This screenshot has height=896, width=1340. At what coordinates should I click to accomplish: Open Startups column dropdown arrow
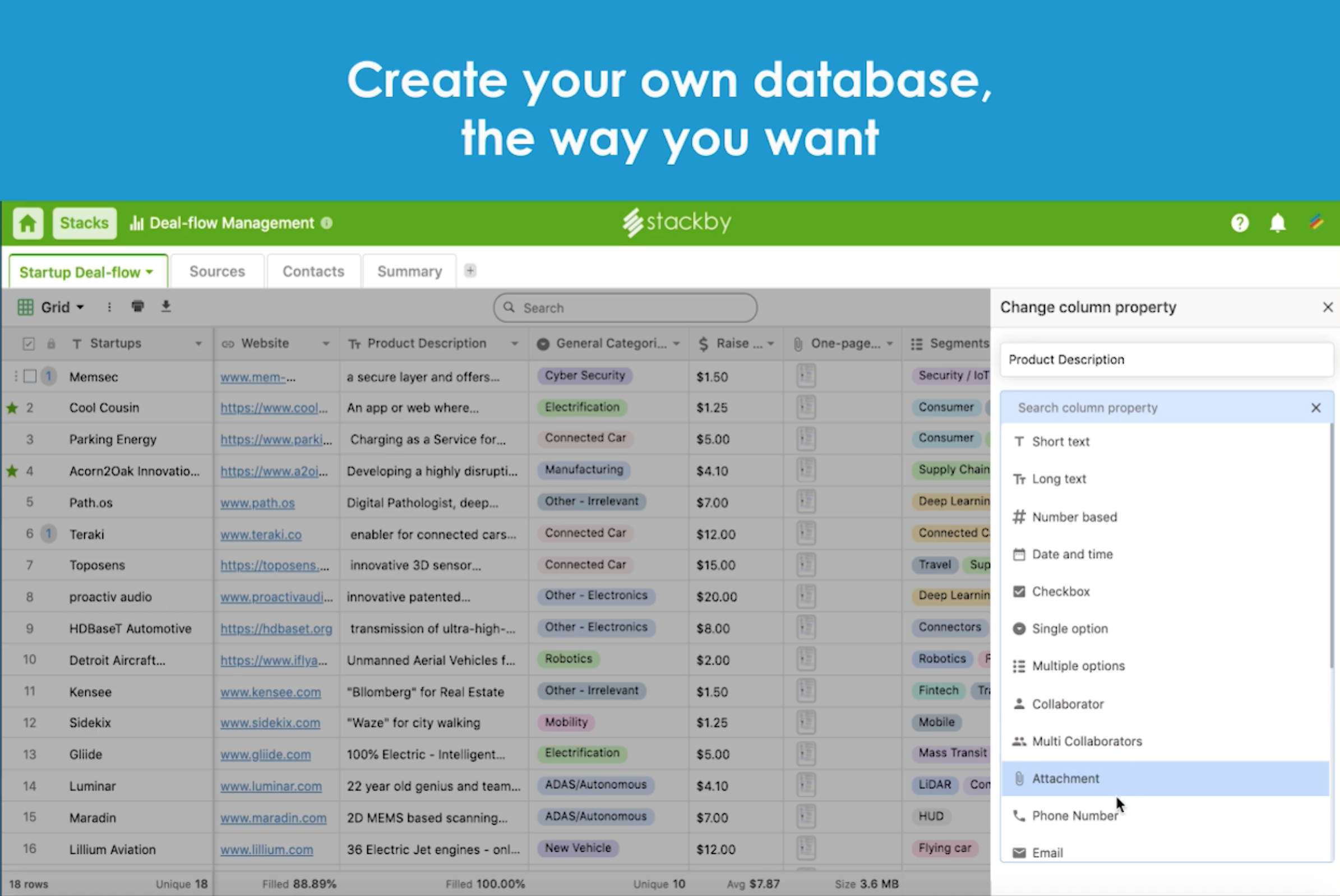coord(198,343)
